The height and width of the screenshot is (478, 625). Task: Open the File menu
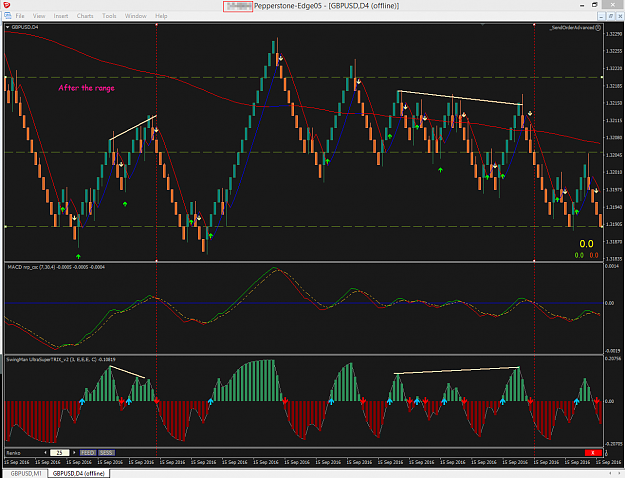(20, 16)
